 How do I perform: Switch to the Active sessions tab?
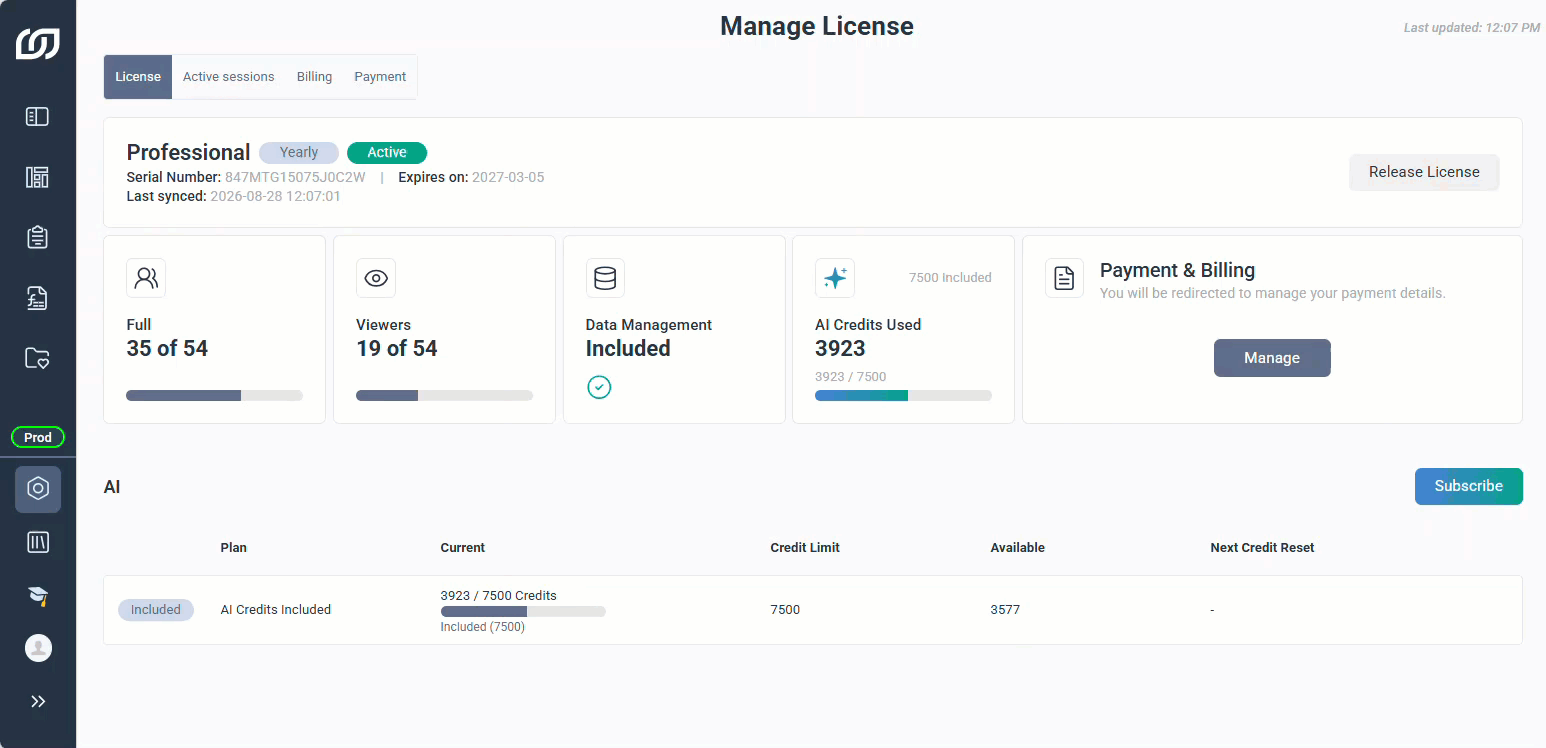pos(229,77)
